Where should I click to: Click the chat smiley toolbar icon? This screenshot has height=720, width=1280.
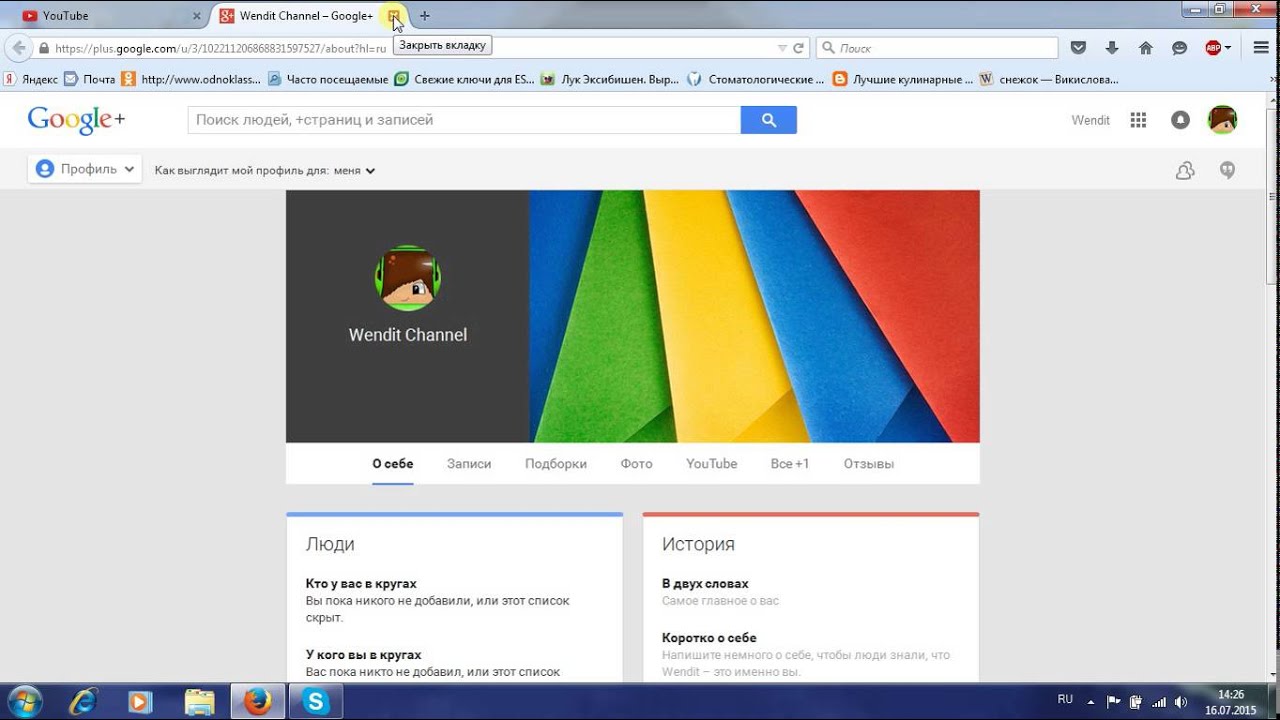pos(1180,47)
